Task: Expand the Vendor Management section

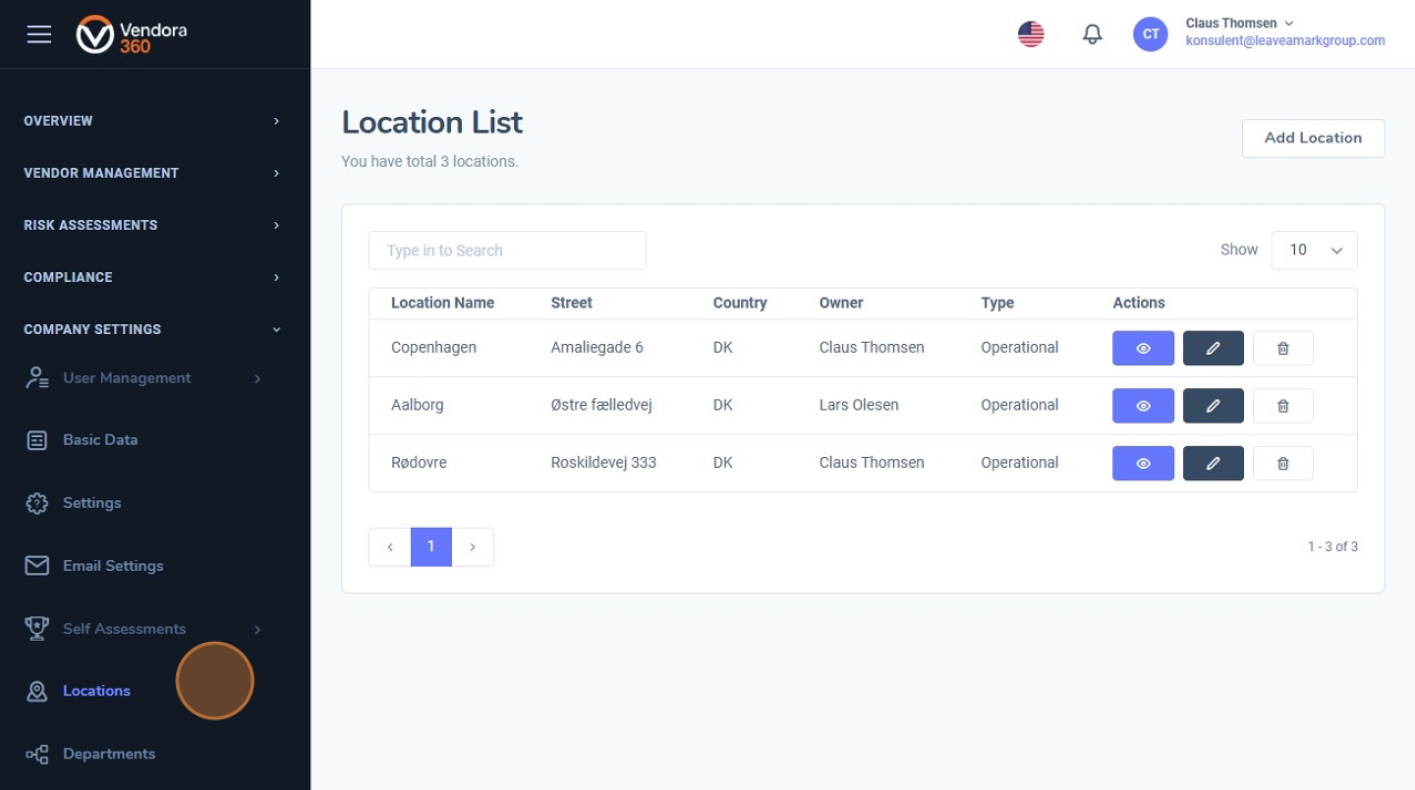Action: pyautogui.click(x=150, y=173)
